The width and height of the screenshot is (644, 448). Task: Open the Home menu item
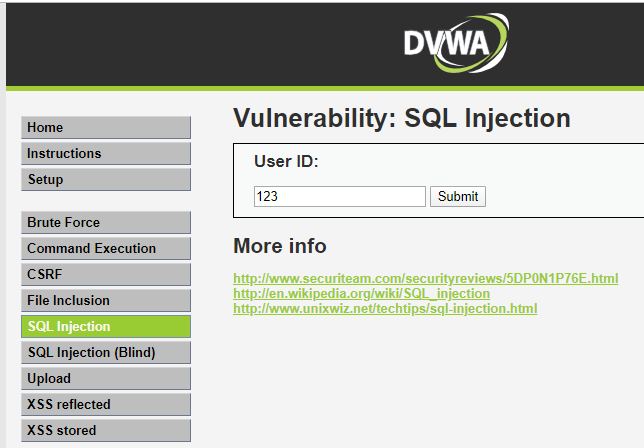point(105,128)
